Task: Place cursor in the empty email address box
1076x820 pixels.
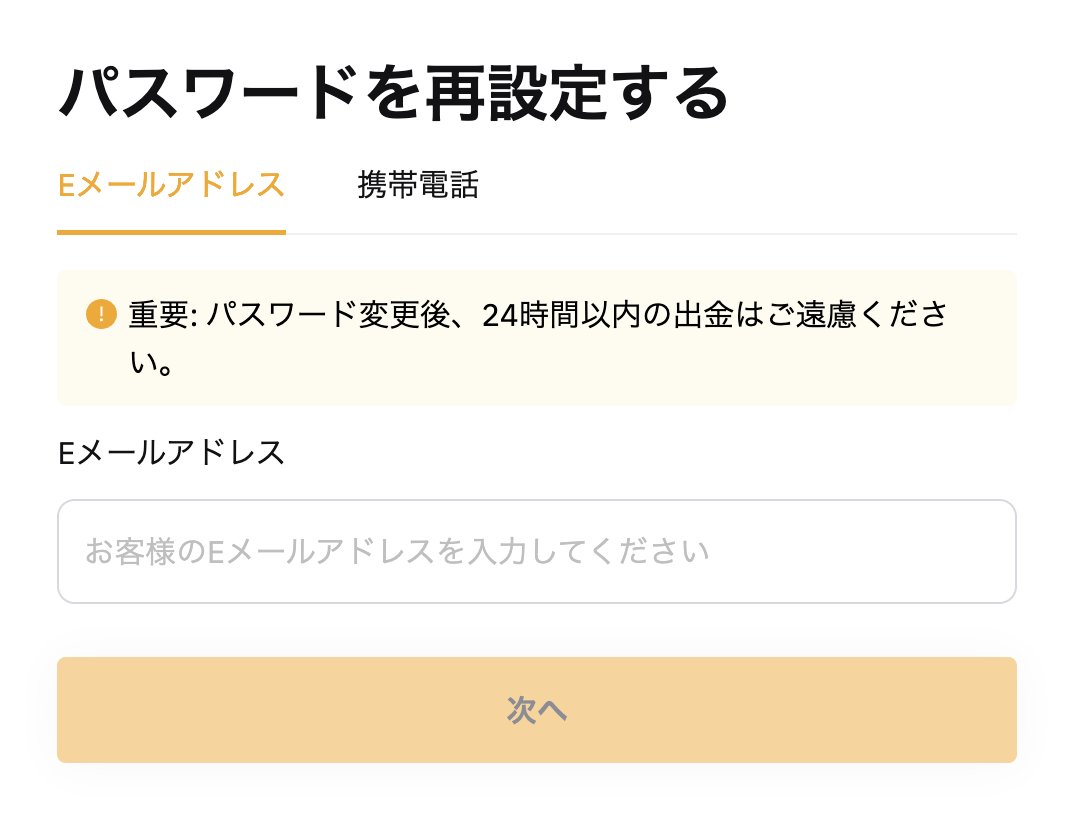Action: pyautogui.click(x=537, y=552)
